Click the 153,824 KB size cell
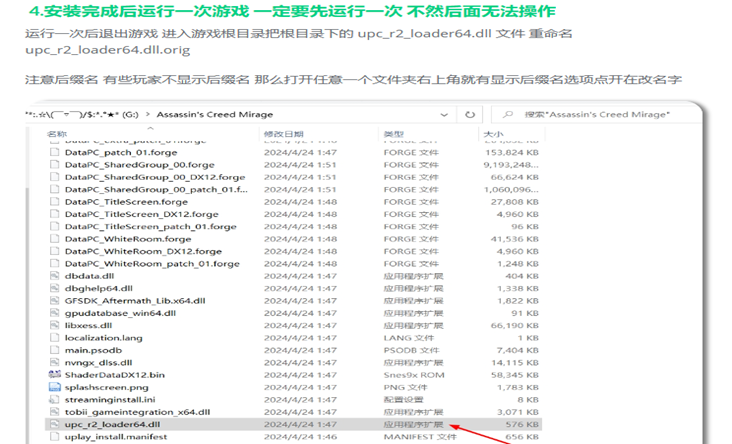The image size is (732, 444). coord(512,152)
